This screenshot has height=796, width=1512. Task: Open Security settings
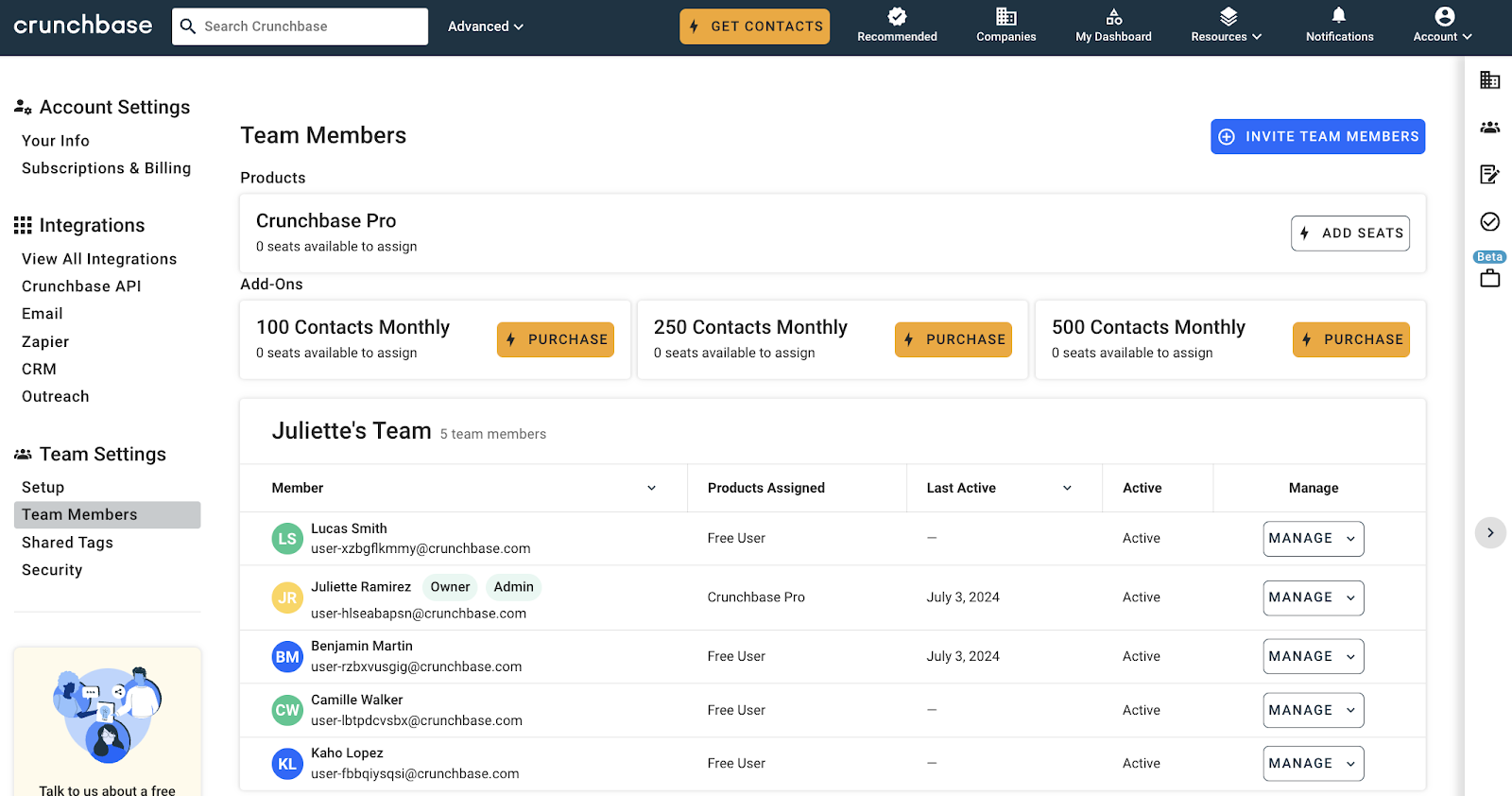coord(52,570)
